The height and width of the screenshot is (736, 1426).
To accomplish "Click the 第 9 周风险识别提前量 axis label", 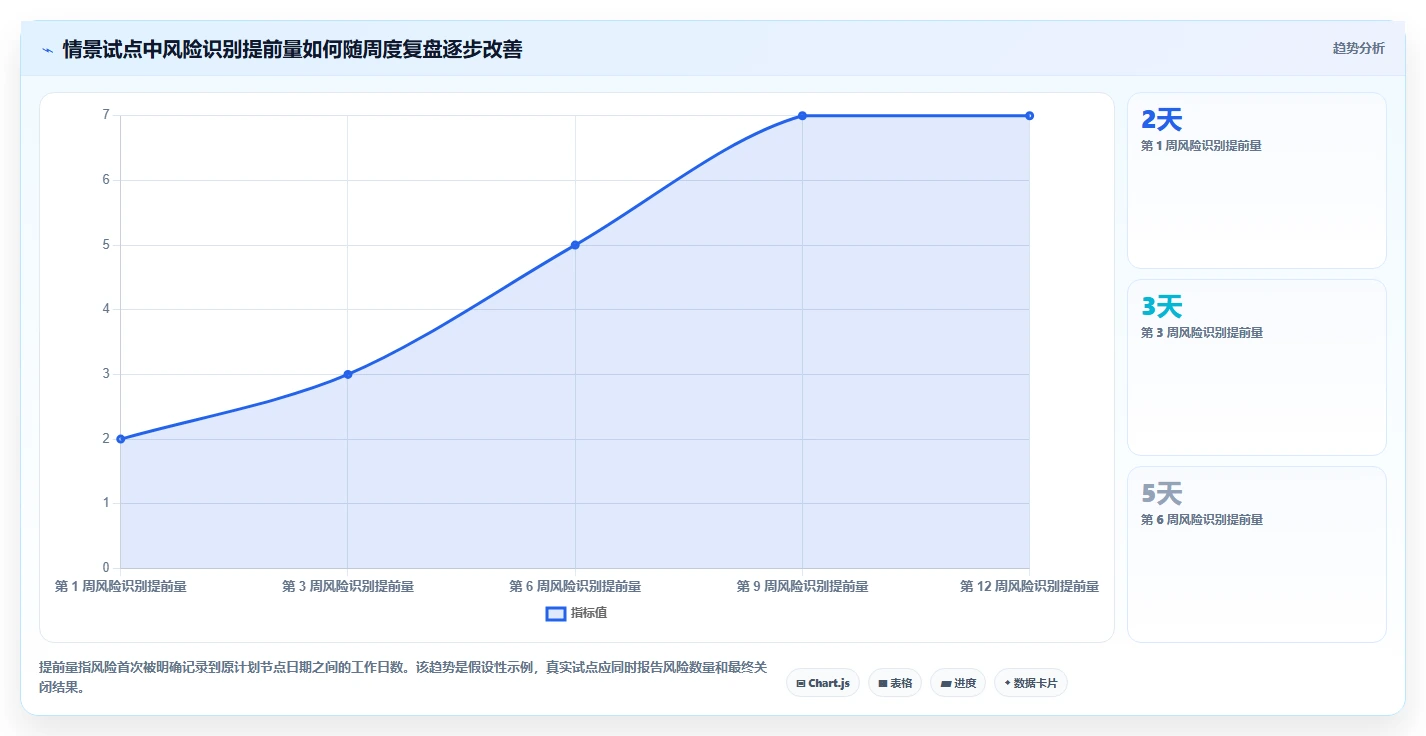I will click(x=802, y=587).
